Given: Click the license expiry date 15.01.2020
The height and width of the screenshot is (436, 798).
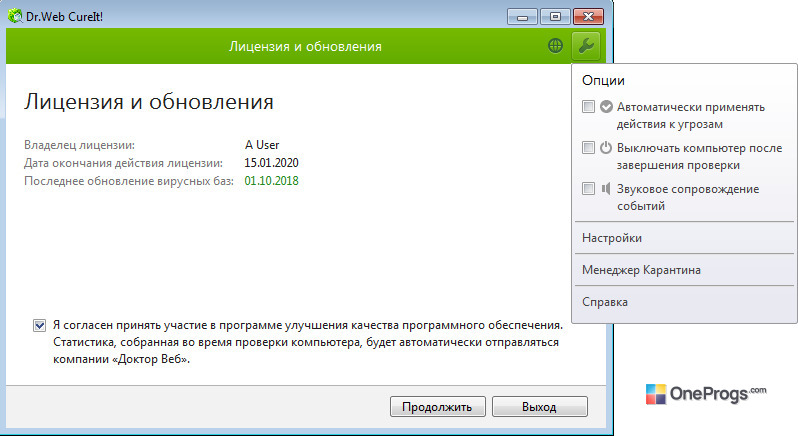Looking at the screenshot, I should point(271,163).
